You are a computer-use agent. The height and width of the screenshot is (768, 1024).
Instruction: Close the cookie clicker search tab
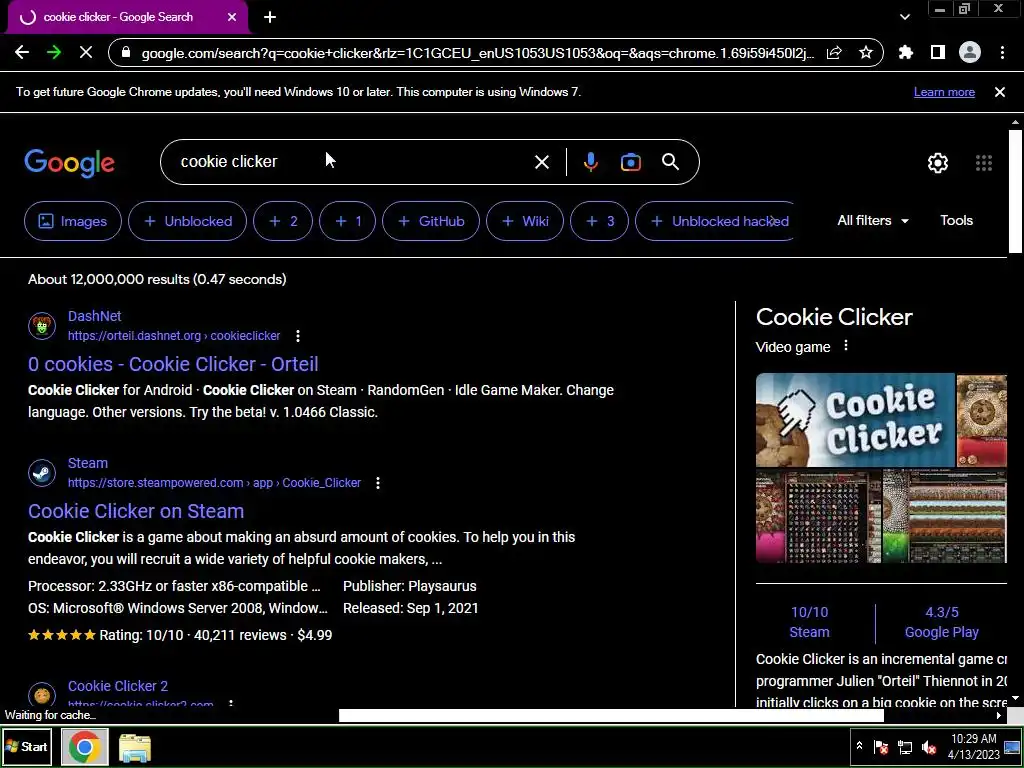point(232,17)
